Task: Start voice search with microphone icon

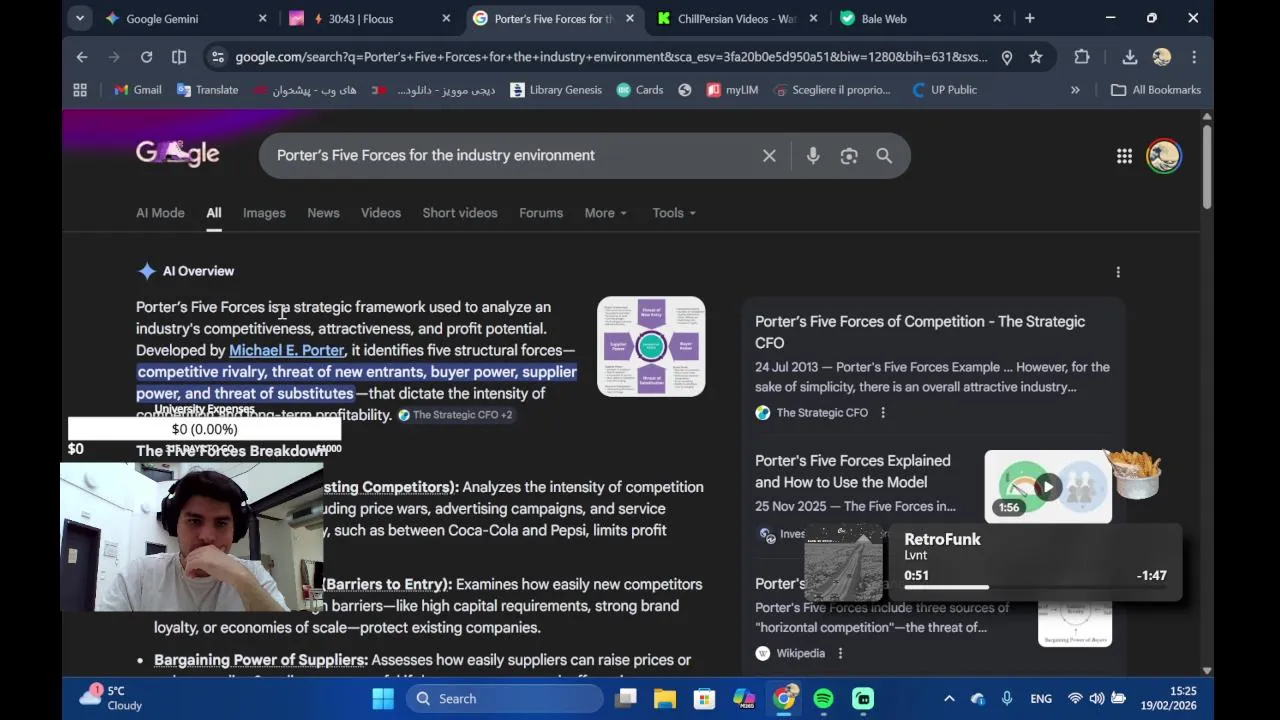Action: tap(813, 156)
